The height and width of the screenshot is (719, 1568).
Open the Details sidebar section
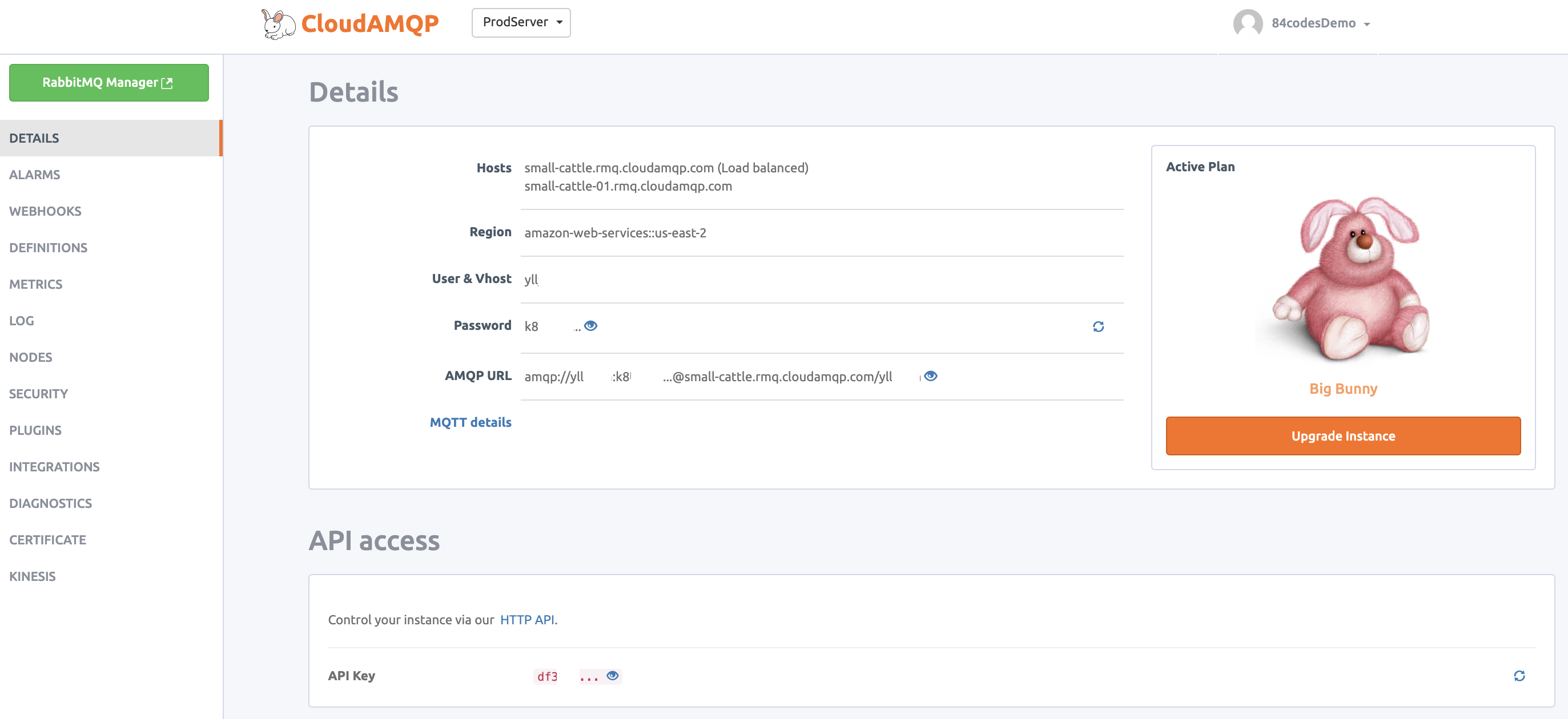click(111, 138)
